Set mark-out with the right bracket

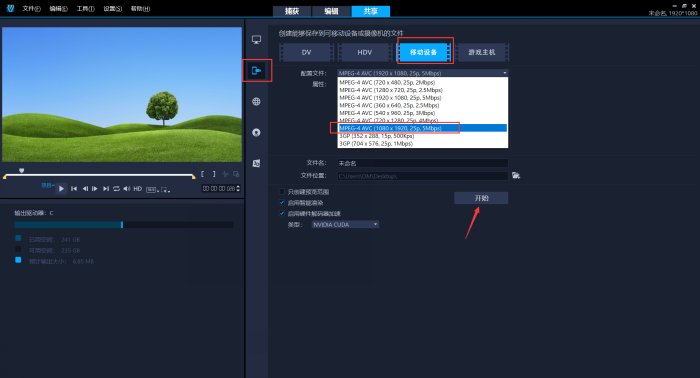(214, 174)
